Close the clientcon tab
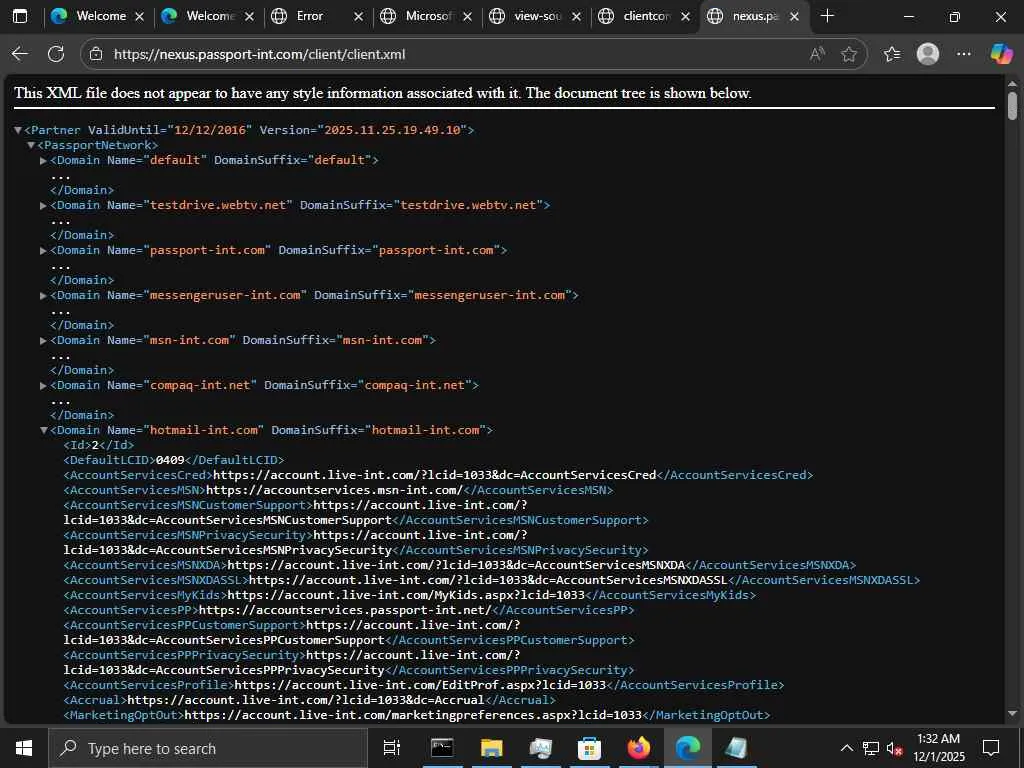The width and height of the screenshot is (1024, 768). [x=686, y=17]
